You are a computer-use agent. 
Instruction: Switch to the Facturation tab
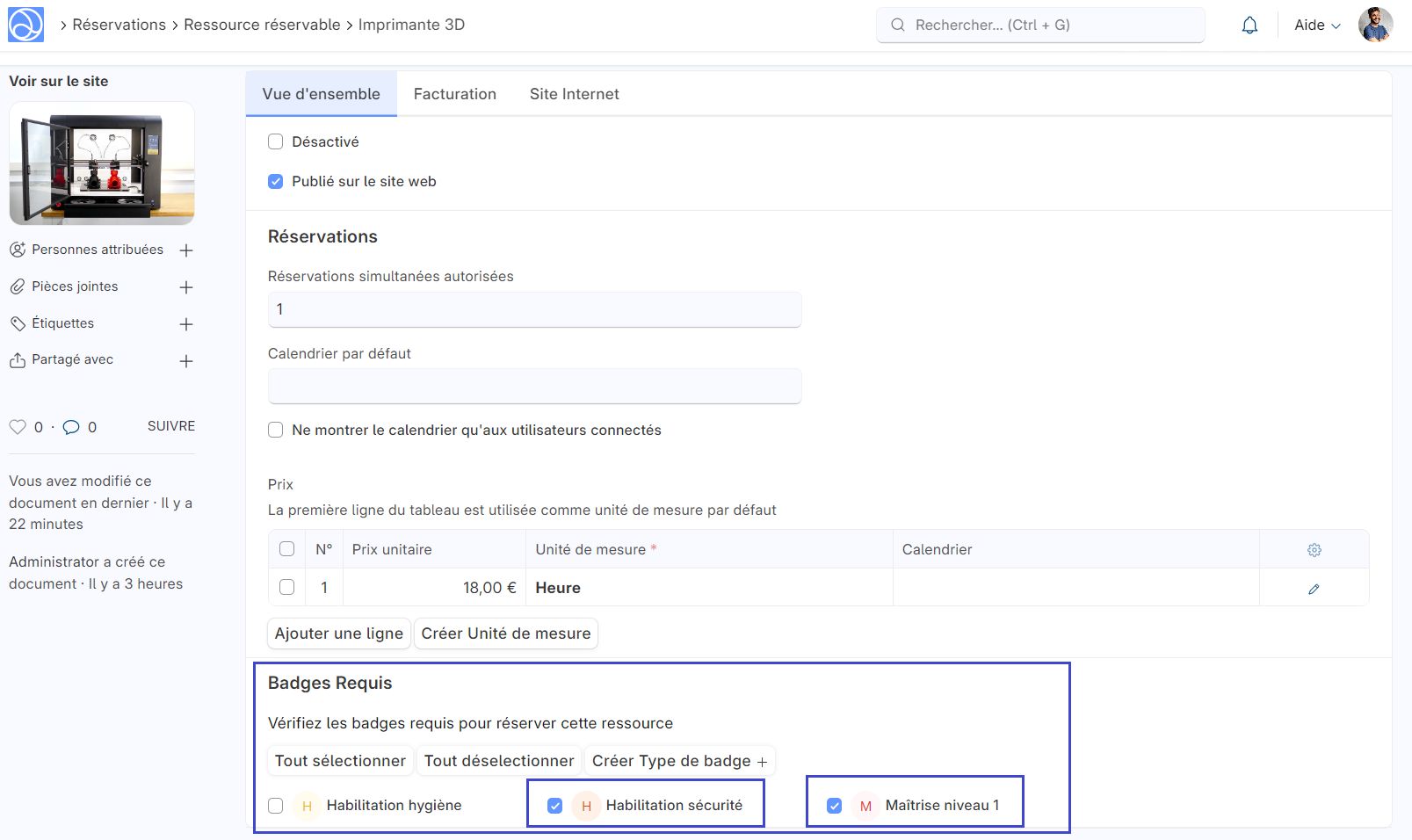click(454, 94)
